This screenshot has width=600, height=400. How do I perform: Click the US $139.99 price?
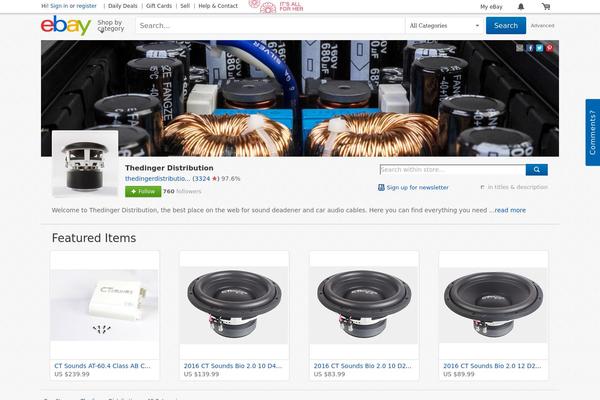[x=201, y=374]
